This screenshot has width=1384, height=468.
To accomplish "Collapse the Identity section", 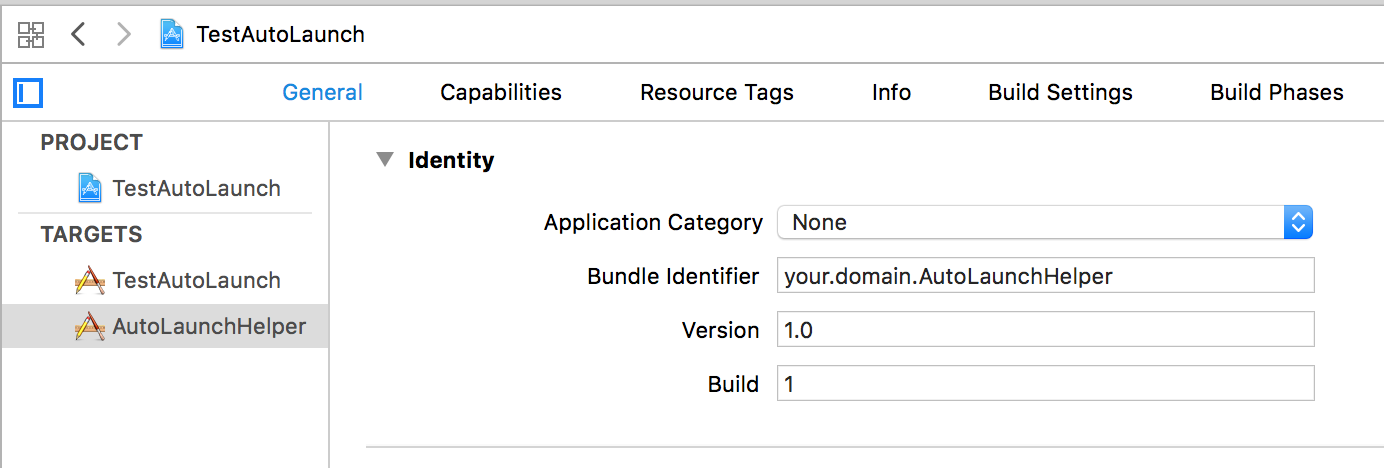I will pyautogui.click(x=384, y=160).
